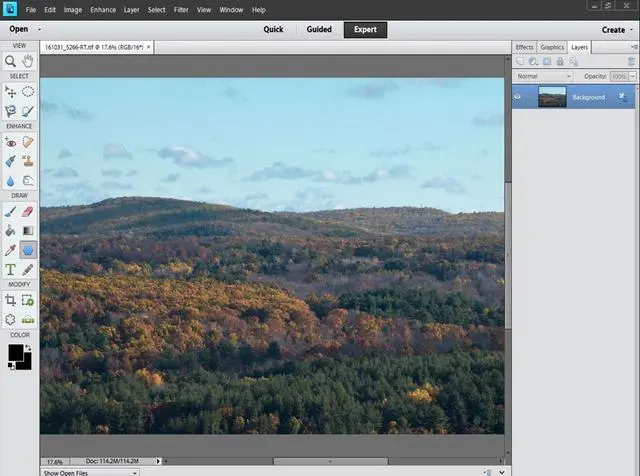Open the File menu

click(31, 10)
